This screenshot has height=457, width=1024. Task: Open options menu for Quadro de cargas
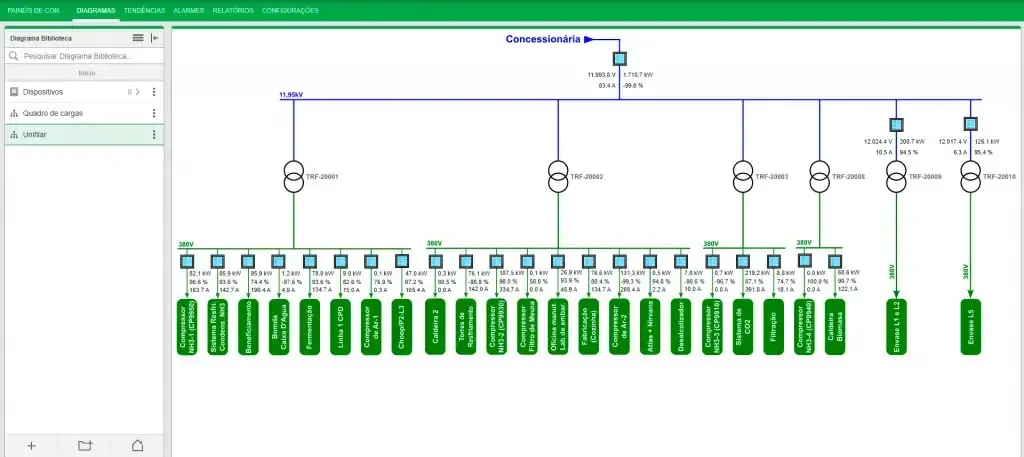point(154,114)
